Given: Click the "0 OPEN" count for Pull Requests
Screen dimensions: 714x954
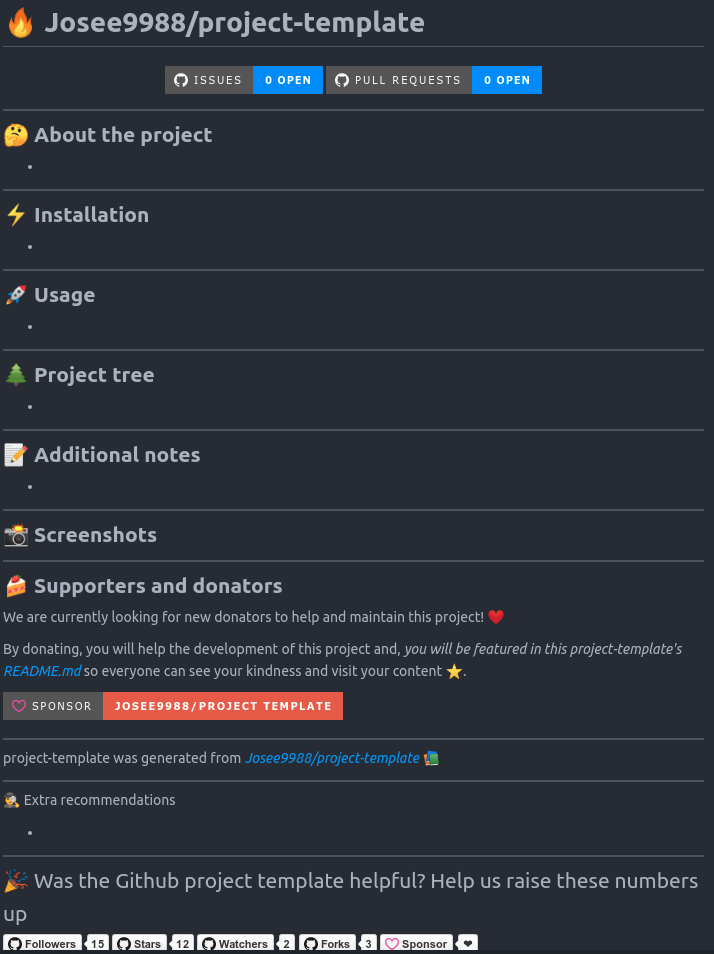Looking at the screenshot, I should coord(507,80).
